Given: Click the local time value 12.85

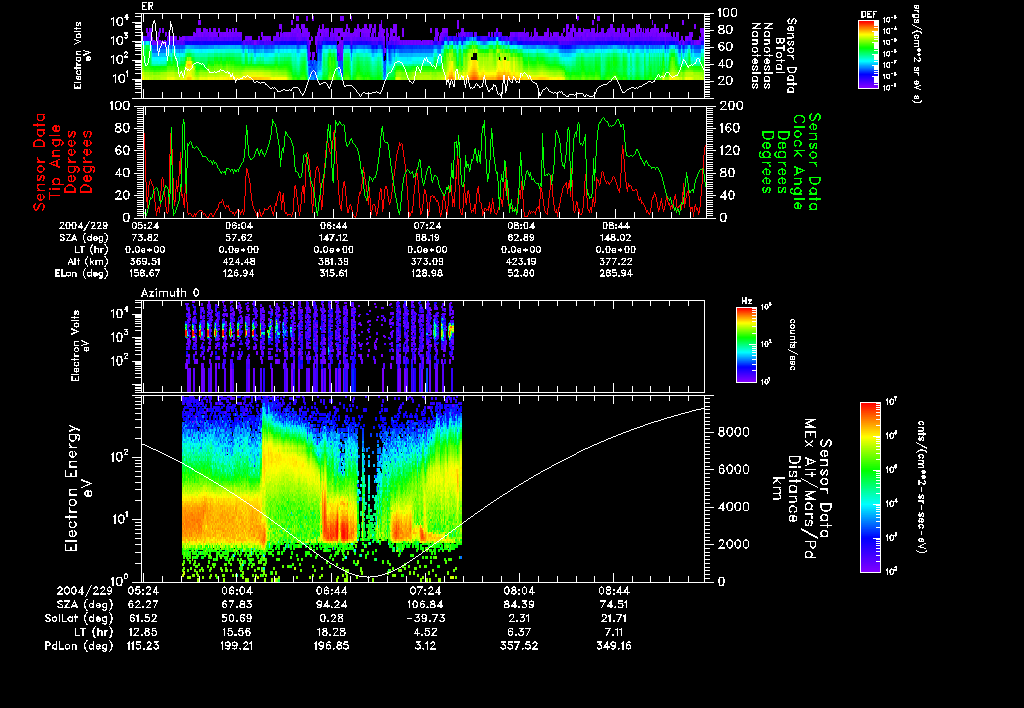Looking at the screenshot, I should 143,632.
